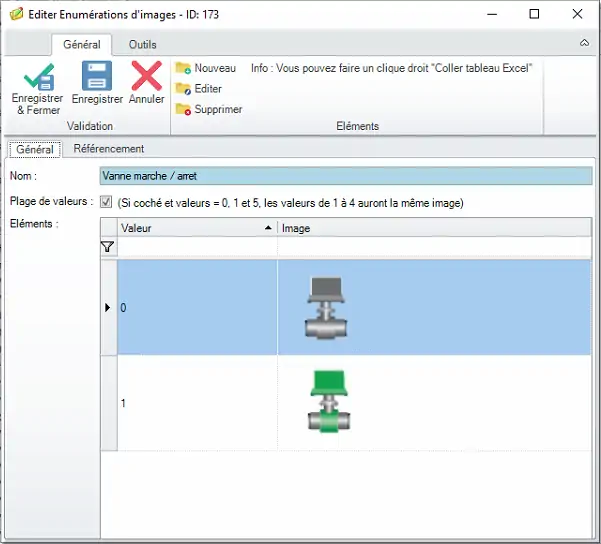Click Supprimer to delete the element
601x544 pixels.
click(209, 109)
